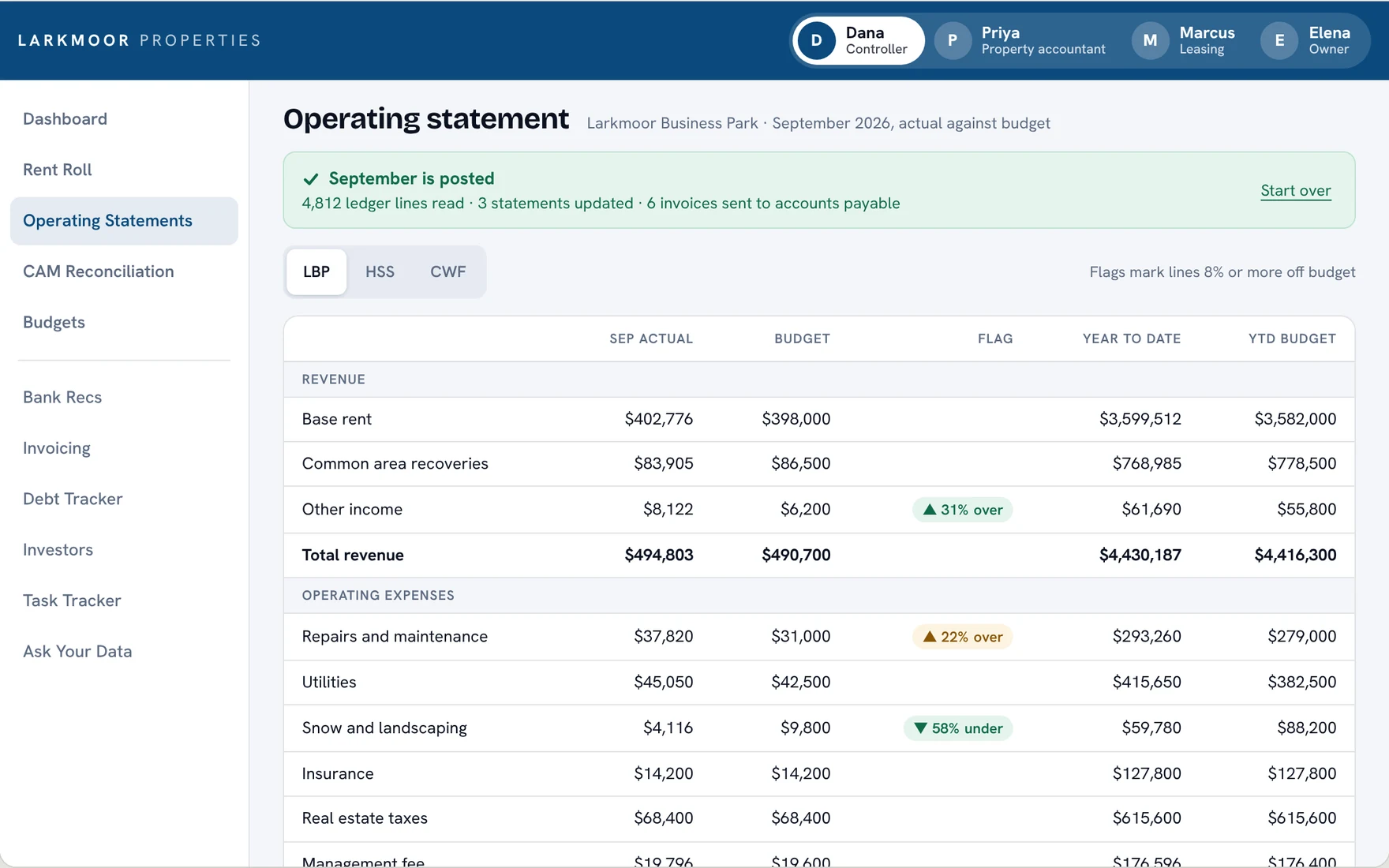Viewport: 1389px width, 868px height.
Task: Navigate to Investors in the sidebar
Action: 58,550
